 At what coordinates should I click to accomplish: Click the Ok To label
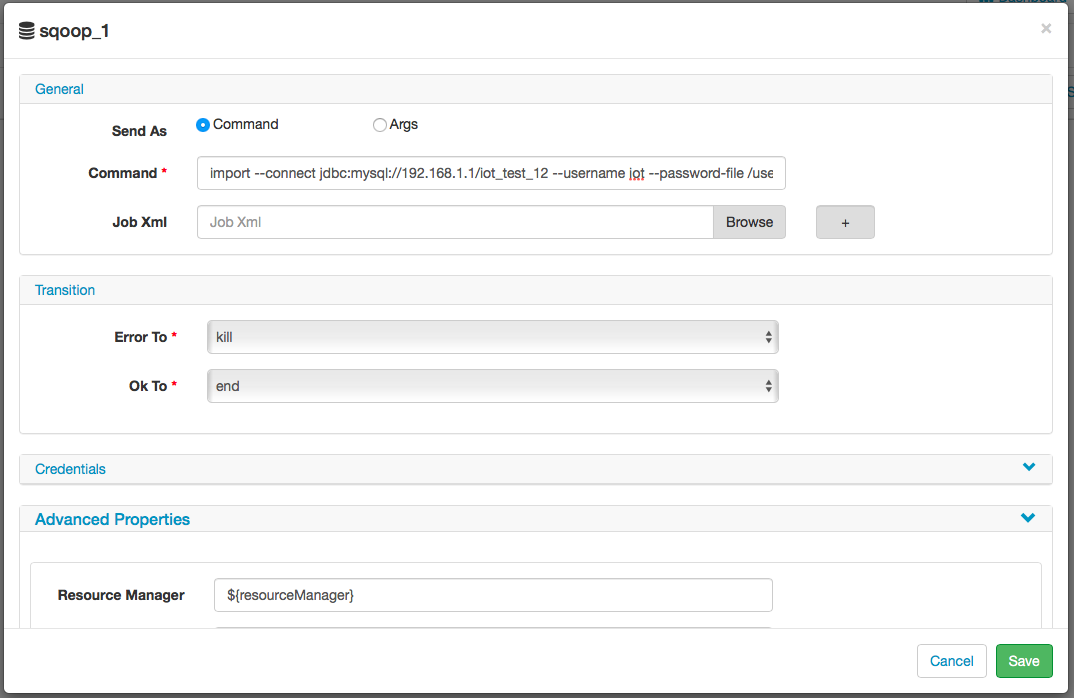coord(148,386)
